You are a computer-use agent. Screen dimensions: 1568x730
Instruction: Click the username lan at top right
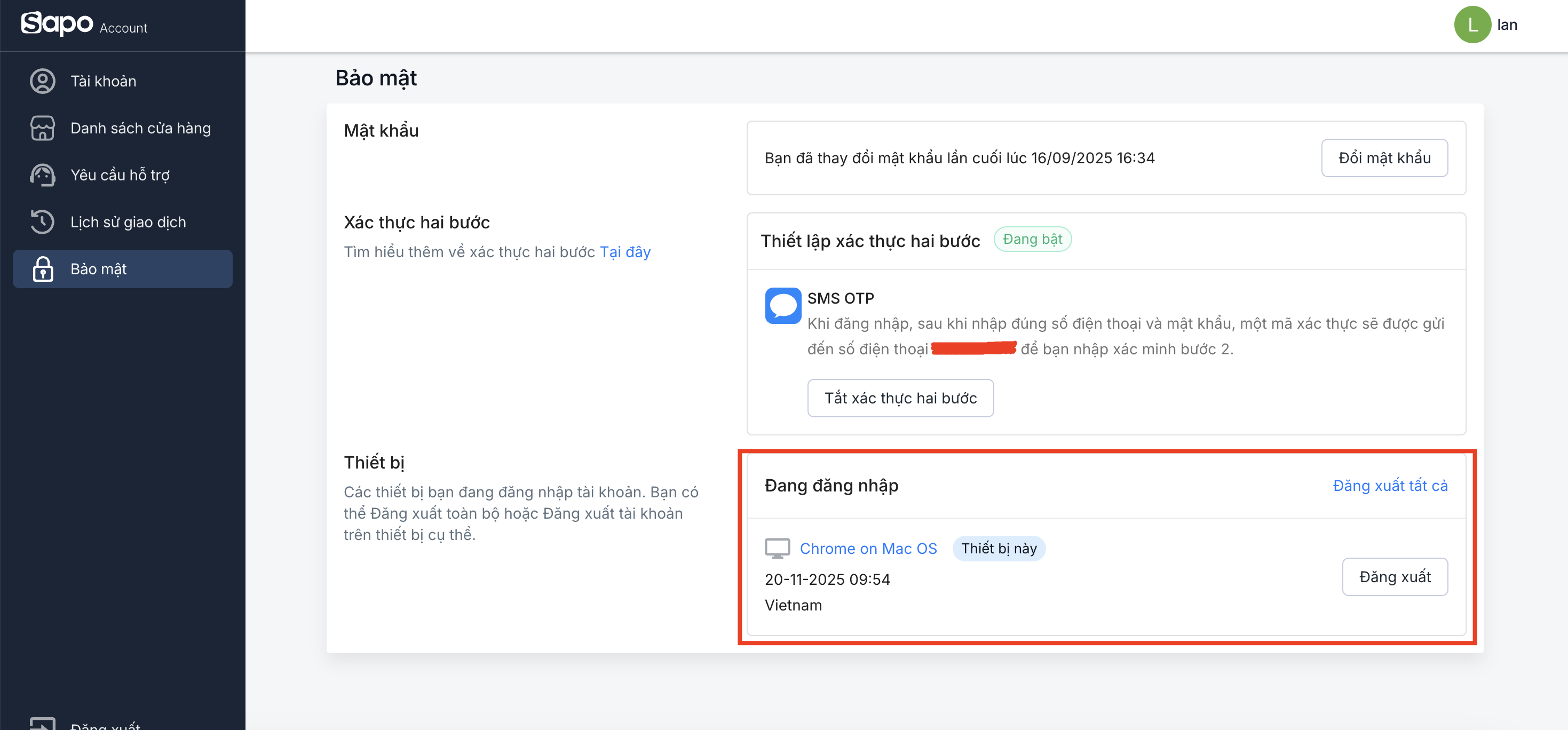tap(1507, 25)
